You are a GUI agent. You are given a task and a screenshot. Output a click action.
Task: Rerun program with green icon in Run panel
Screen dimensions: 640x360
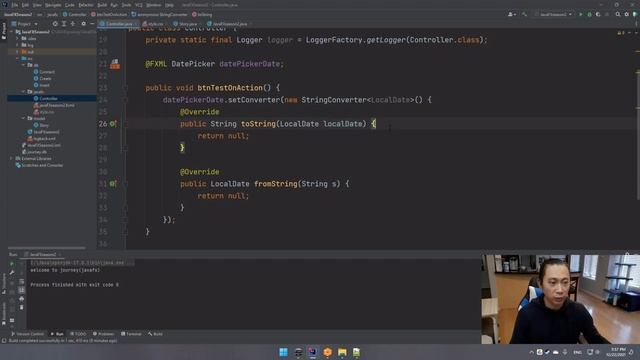point(12,264)
